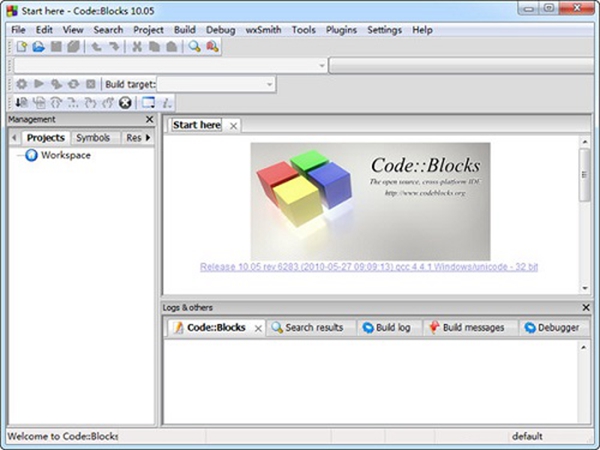Switch to the Build log tab
The height and width of the screenshot is (450, 600).
click(x=387, y=328)
